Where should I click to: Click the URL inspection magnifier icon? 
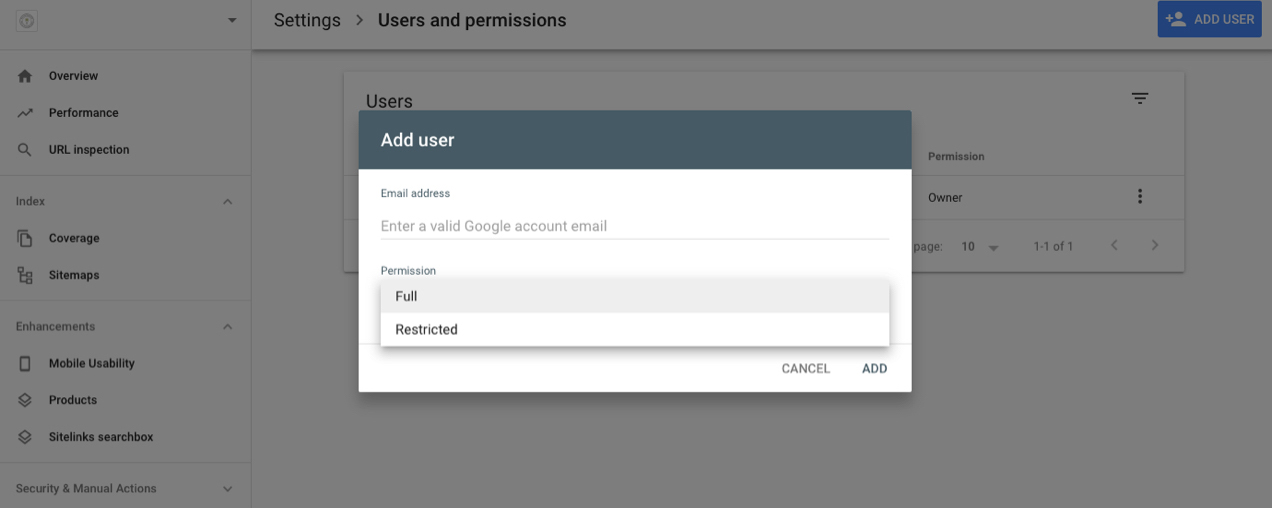25,150
